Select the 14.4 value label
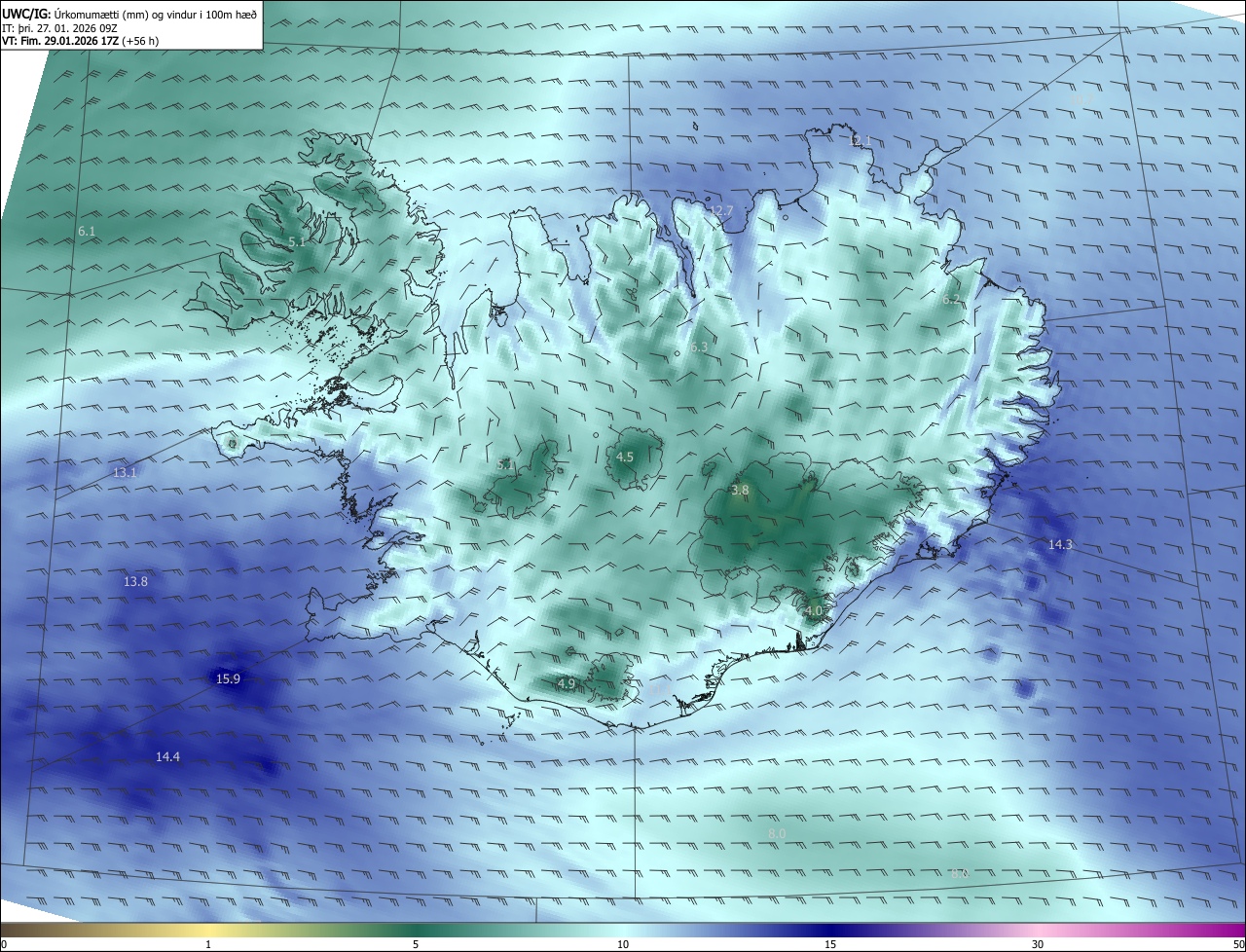1246x952 pixels. 167,756
